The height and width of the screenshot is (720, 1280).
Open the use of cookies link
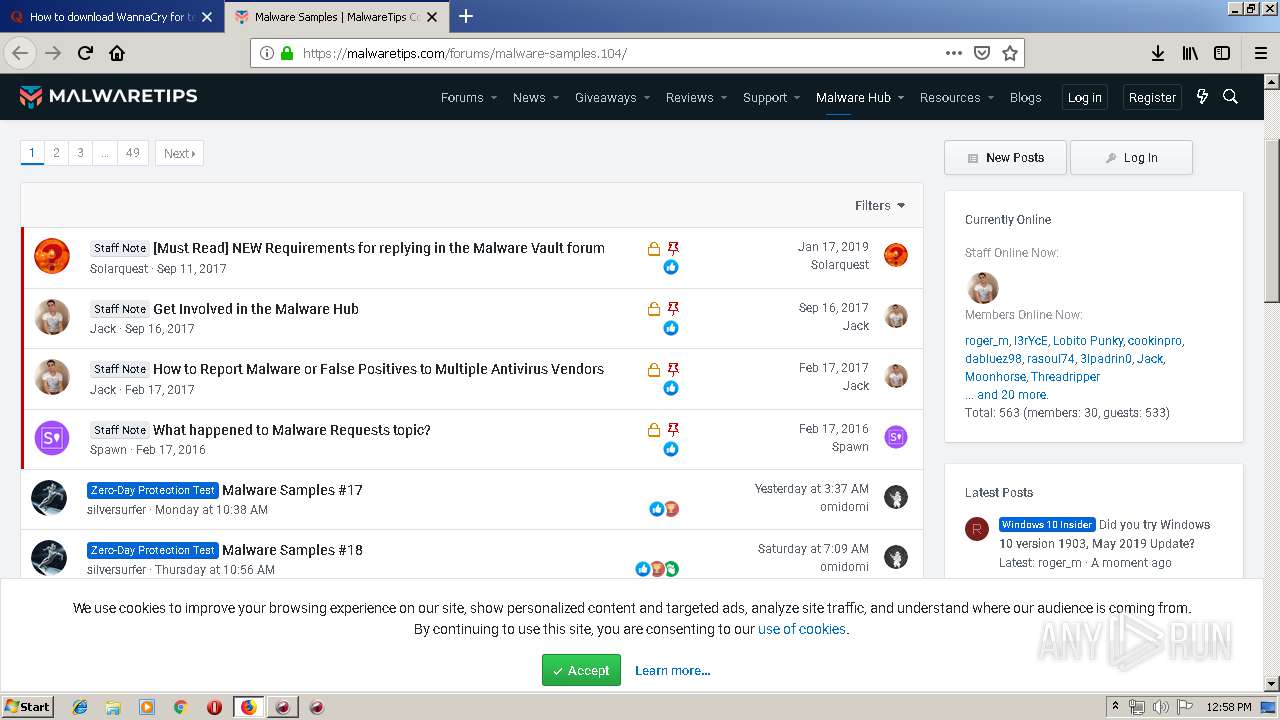pos(802,629)
